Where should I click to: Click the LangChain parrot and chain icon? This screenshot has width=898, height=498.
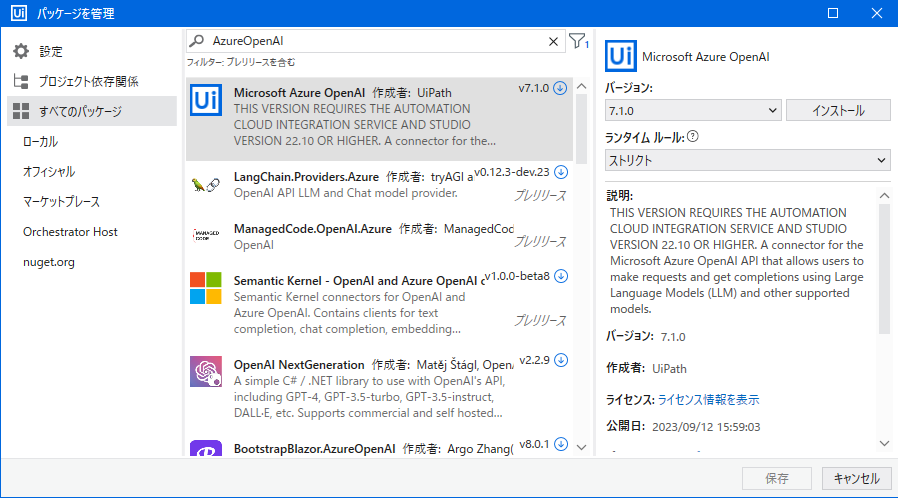[x=206, y=185]
